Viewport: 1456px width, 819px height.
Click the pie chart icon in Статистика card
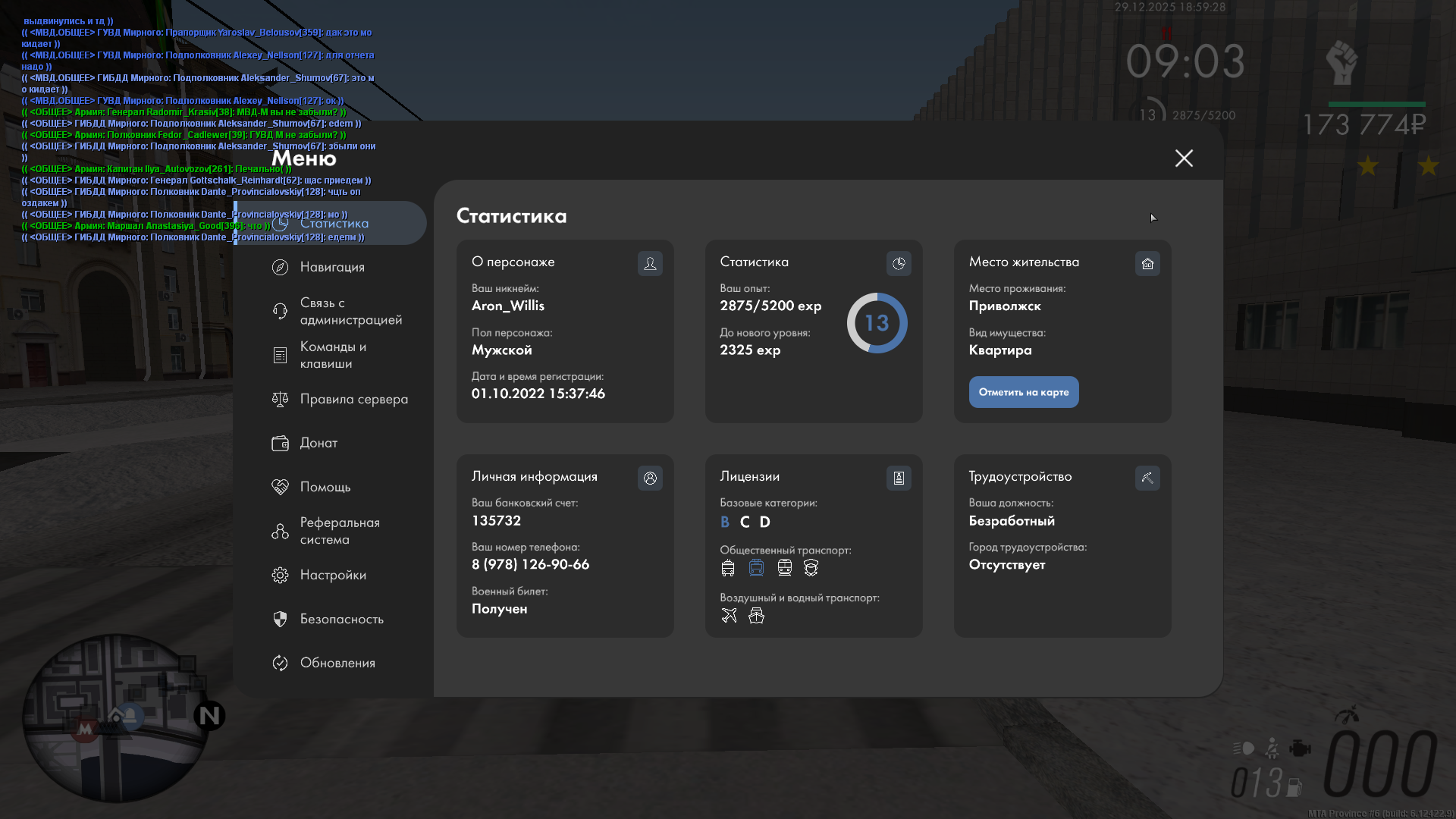click(899, 263)
